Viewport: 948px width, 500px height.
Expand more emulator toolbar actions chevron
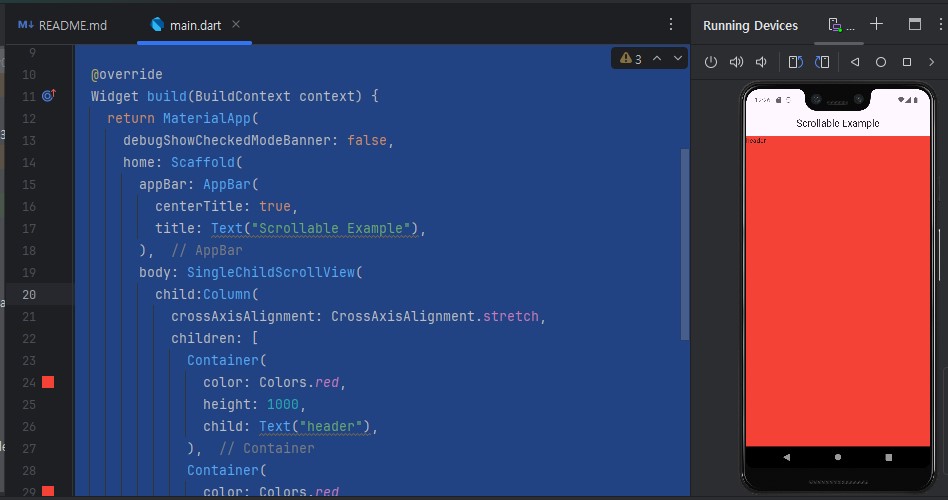[931, 62]
